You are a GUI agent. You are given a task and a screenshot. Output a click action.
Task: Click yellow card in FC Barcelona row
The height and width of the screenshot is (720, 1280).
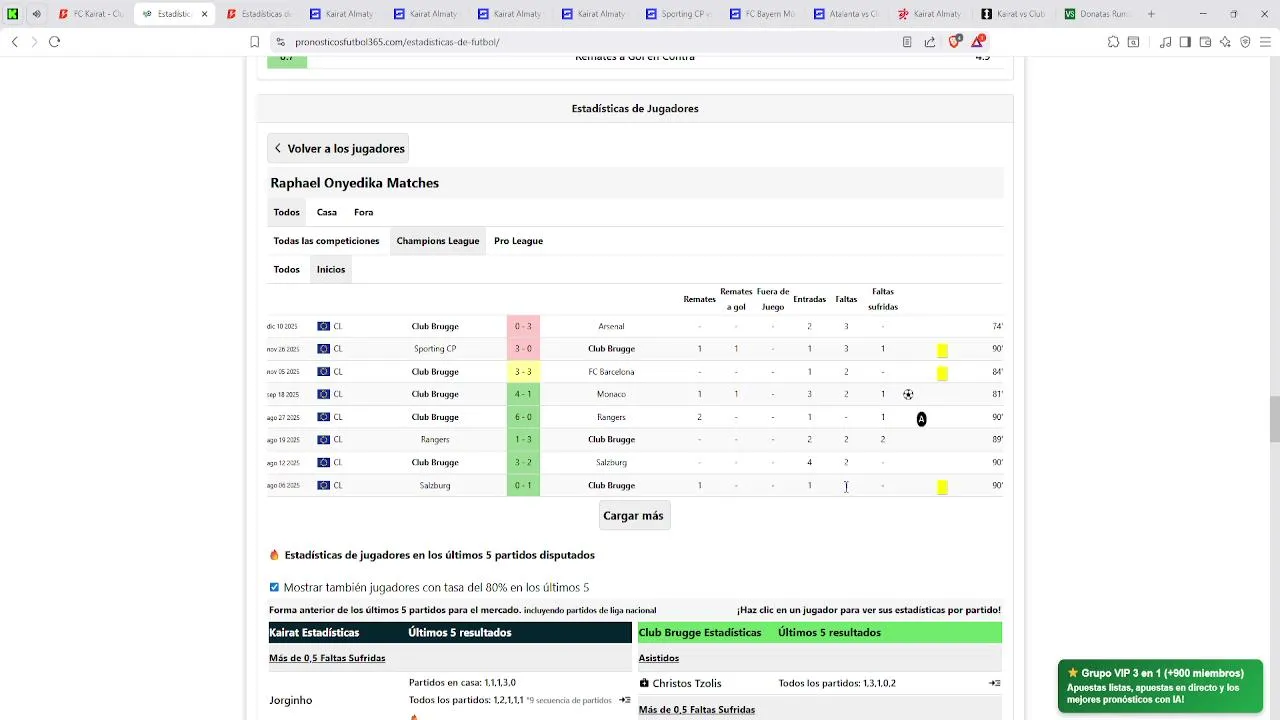tap(942, 373)
